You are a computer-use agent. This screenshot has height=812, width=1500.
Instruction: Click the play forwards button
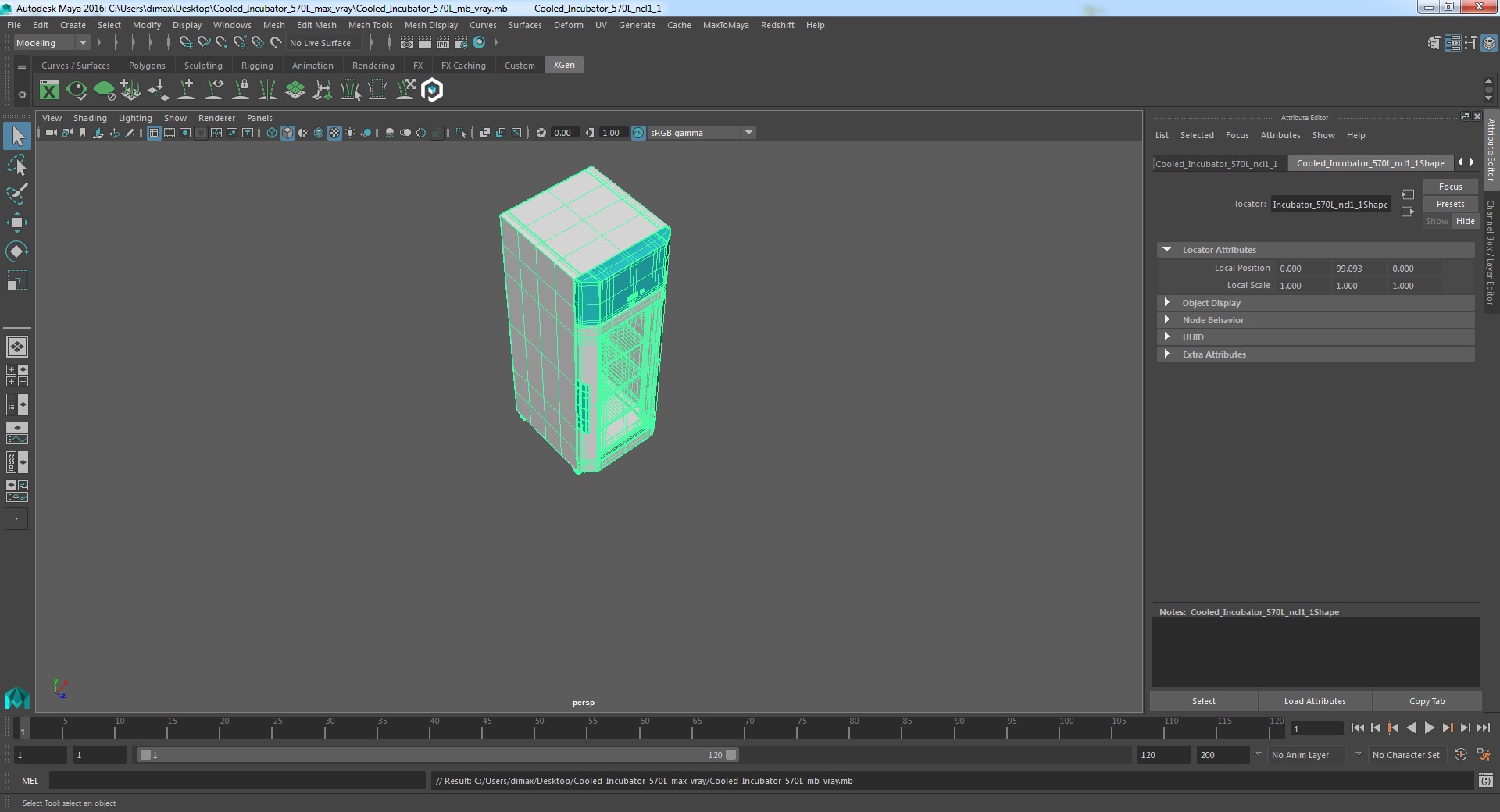1429,728
